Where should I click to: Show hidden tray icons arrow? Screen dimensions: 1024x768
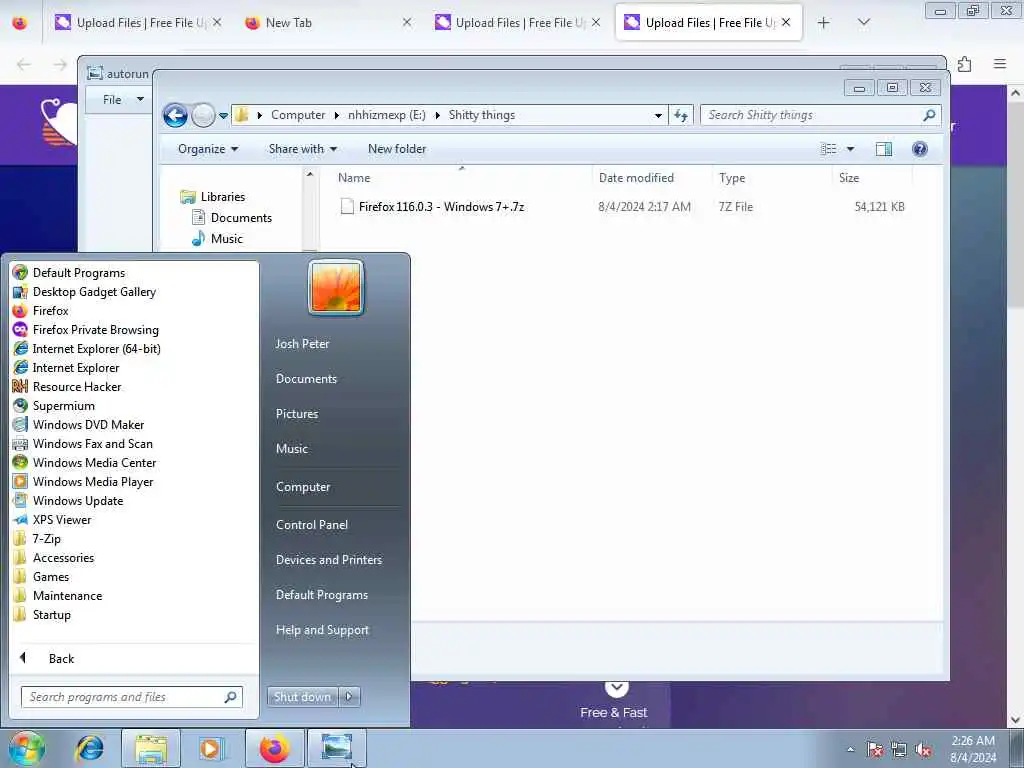850,749
